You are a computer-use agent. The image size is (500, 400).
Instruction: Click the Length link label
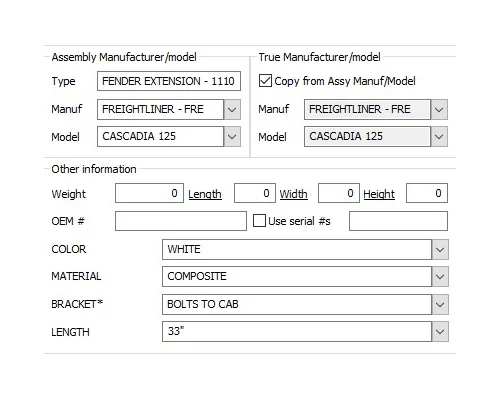point(205,194)
